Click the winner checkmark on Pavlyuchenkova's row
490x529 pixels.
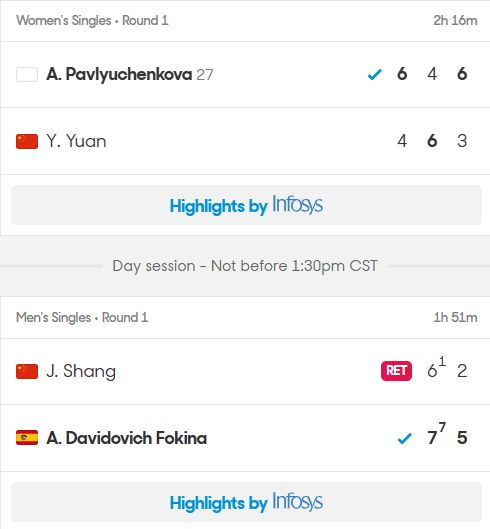375,74
